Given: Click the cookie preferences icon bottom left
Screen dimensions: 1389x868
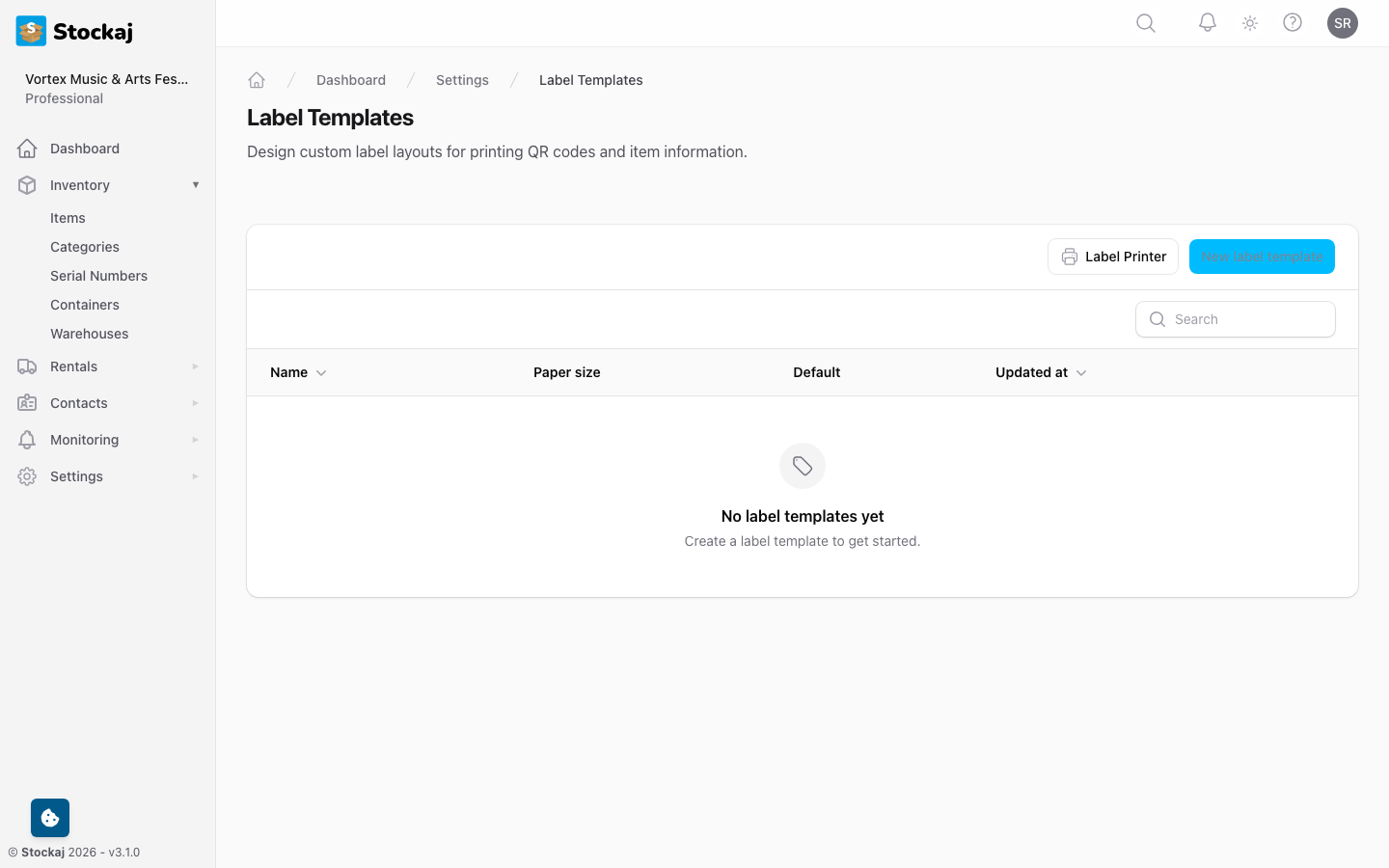Looking at the screenshot, I should click(x=49, y=817).
